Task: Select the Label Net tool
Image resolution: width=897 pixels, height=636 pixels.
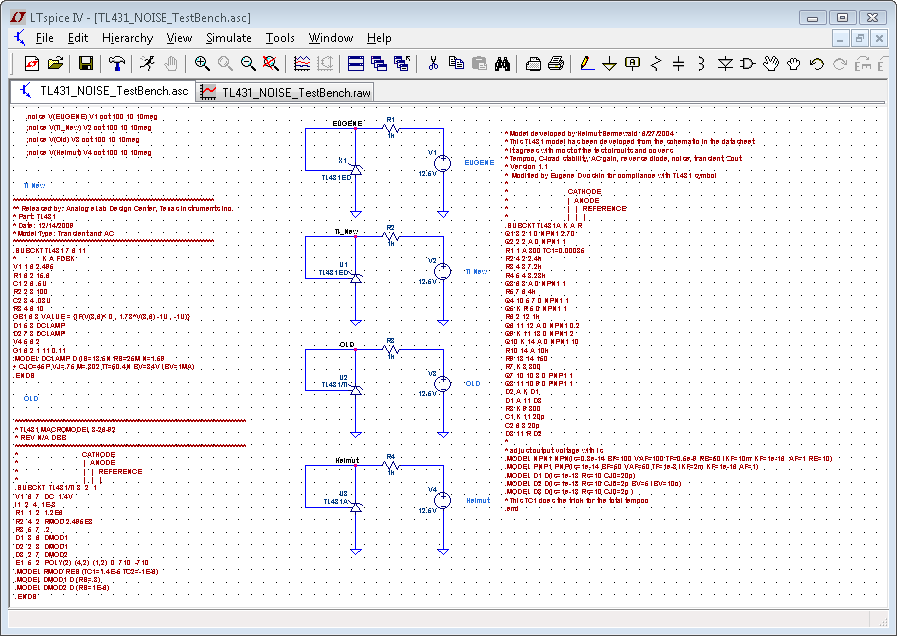Action: 632,63
